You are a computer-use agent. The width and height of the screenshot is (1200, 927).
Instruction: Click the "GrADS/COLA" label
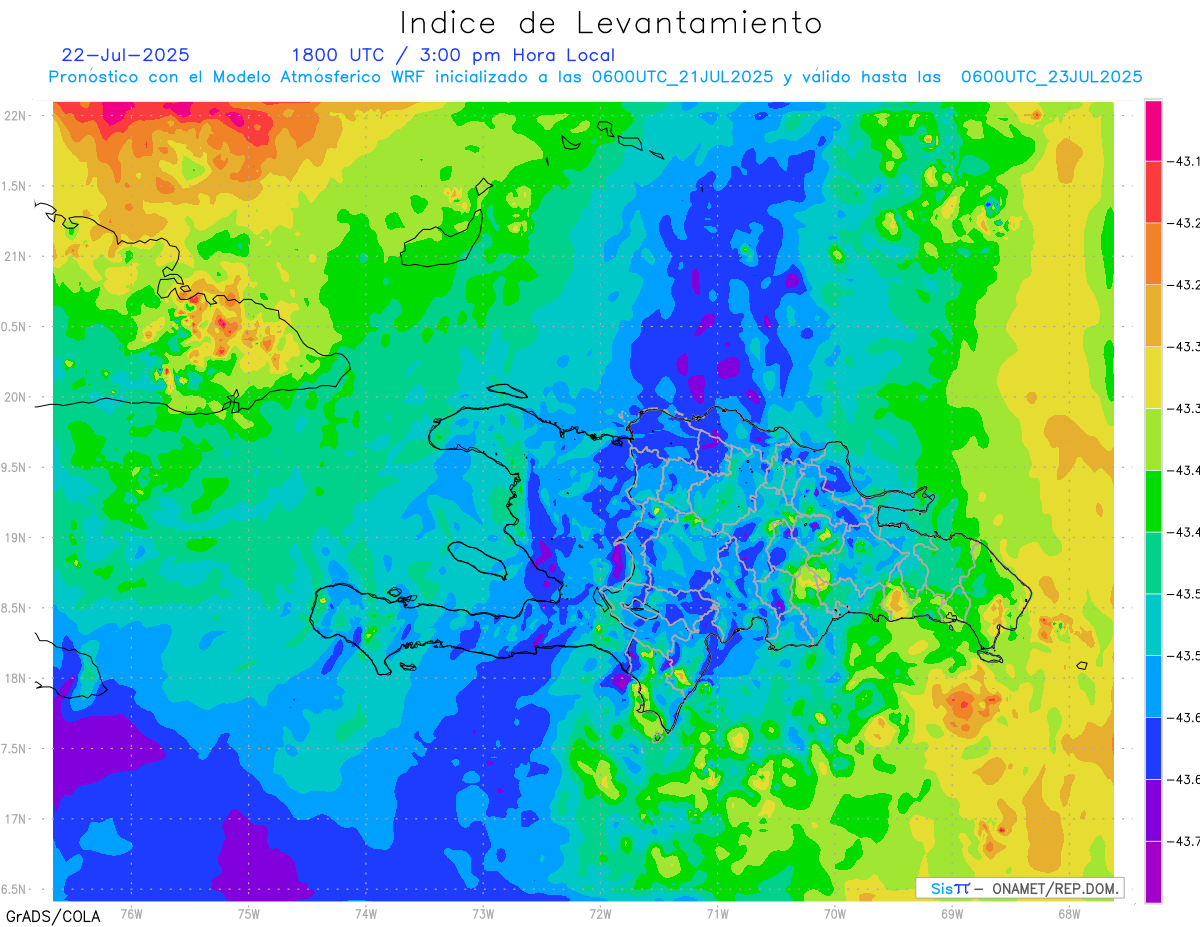pos(53,916)
